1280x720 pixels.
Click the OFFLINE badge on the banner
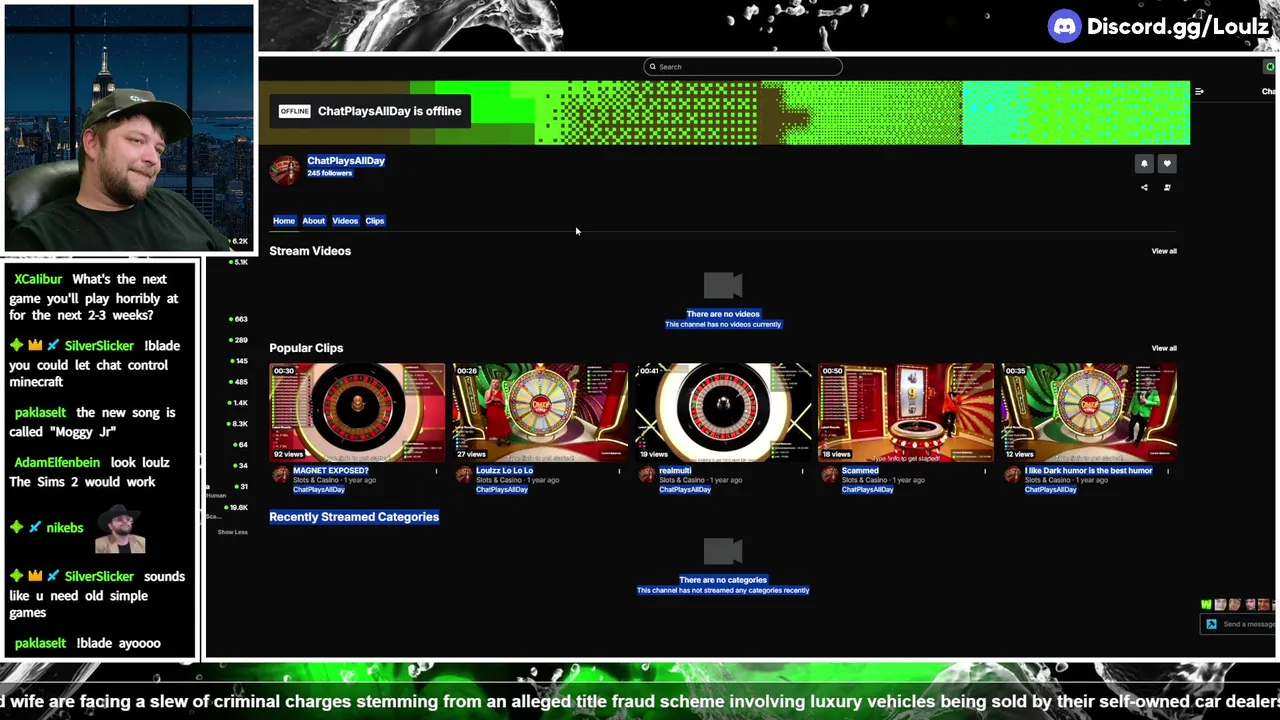294,111
